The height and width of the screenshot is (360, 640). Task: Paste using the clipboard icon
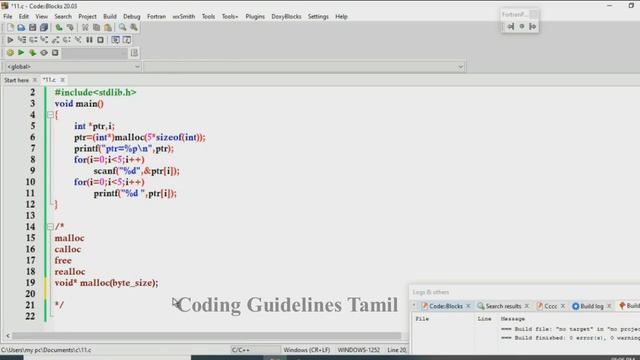pyautogui.click(x=108, y=27)
